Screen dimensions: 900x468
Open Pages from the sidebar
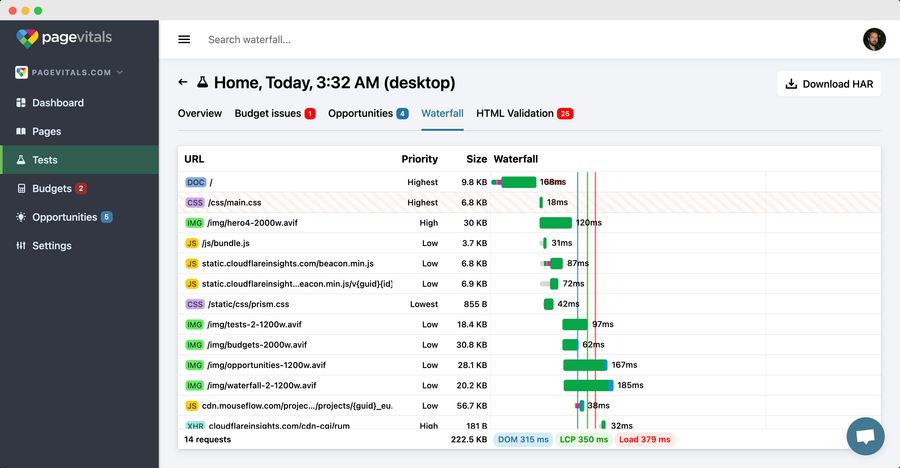(x=46, y=131)
